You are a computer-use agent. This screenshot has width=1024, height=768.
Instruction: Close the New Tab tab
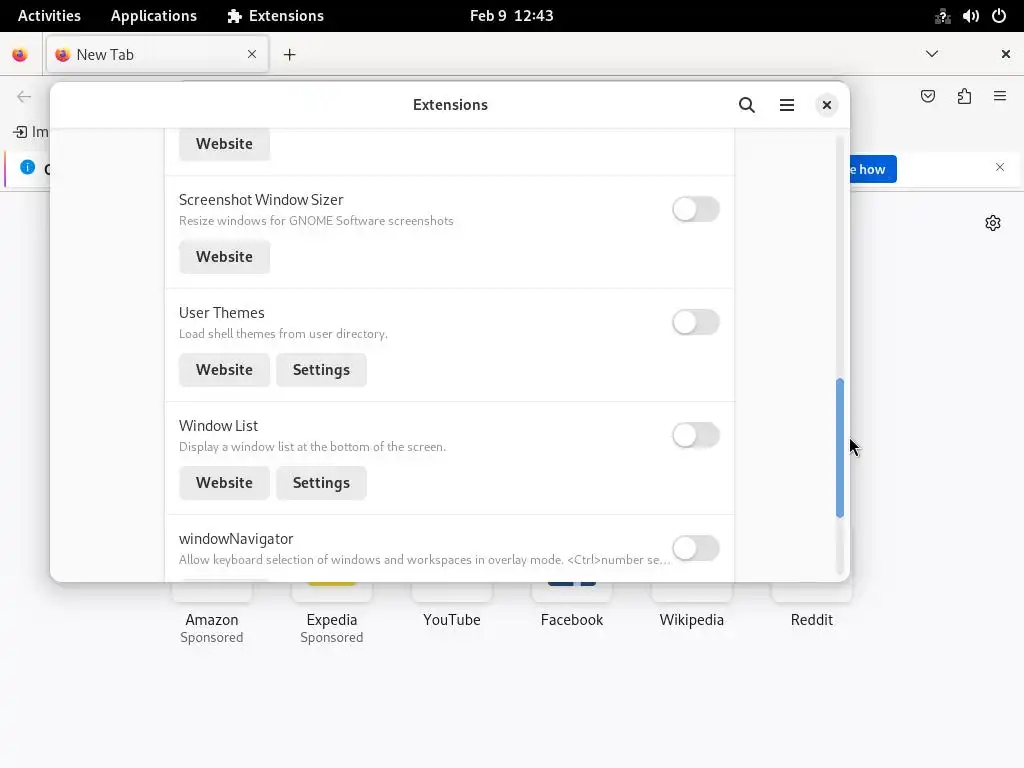point(251,54)
